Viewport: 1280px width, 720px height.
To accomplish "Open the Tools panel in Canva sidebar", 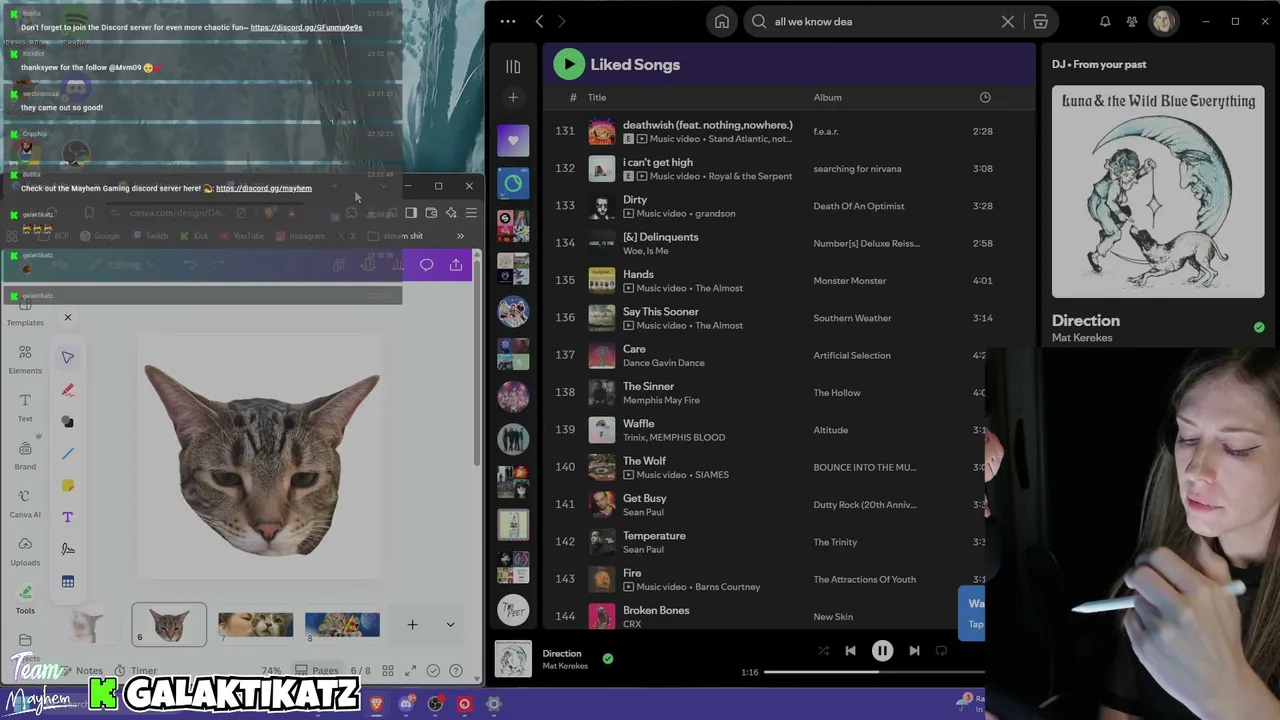I will click(x=25, y=599).
